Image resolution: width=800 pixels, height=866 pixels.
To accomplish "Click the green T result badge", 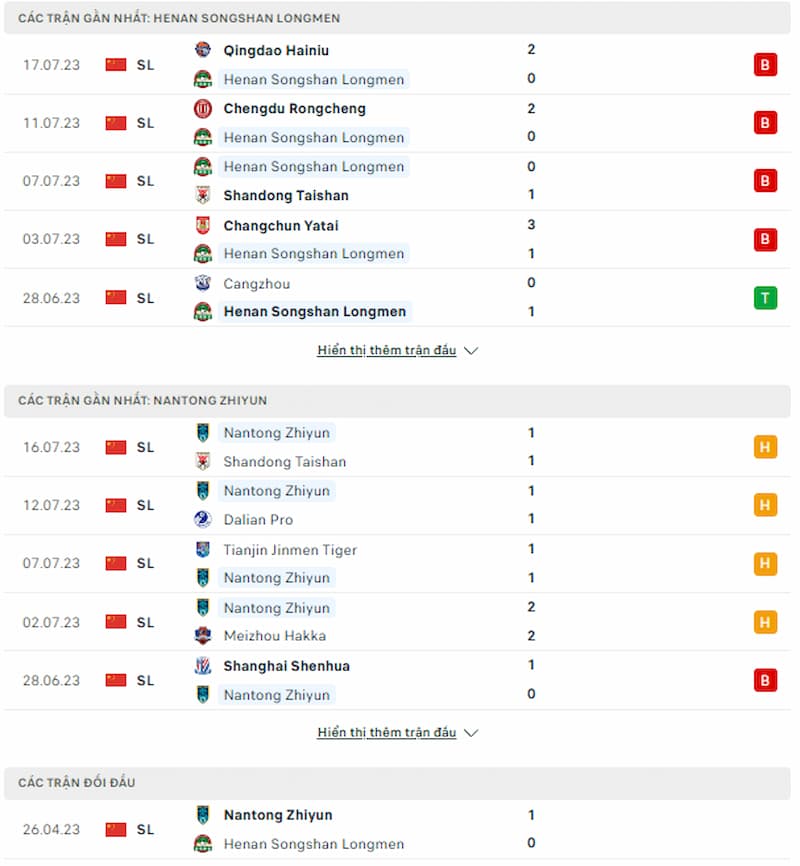I will [x=765, y=298].
